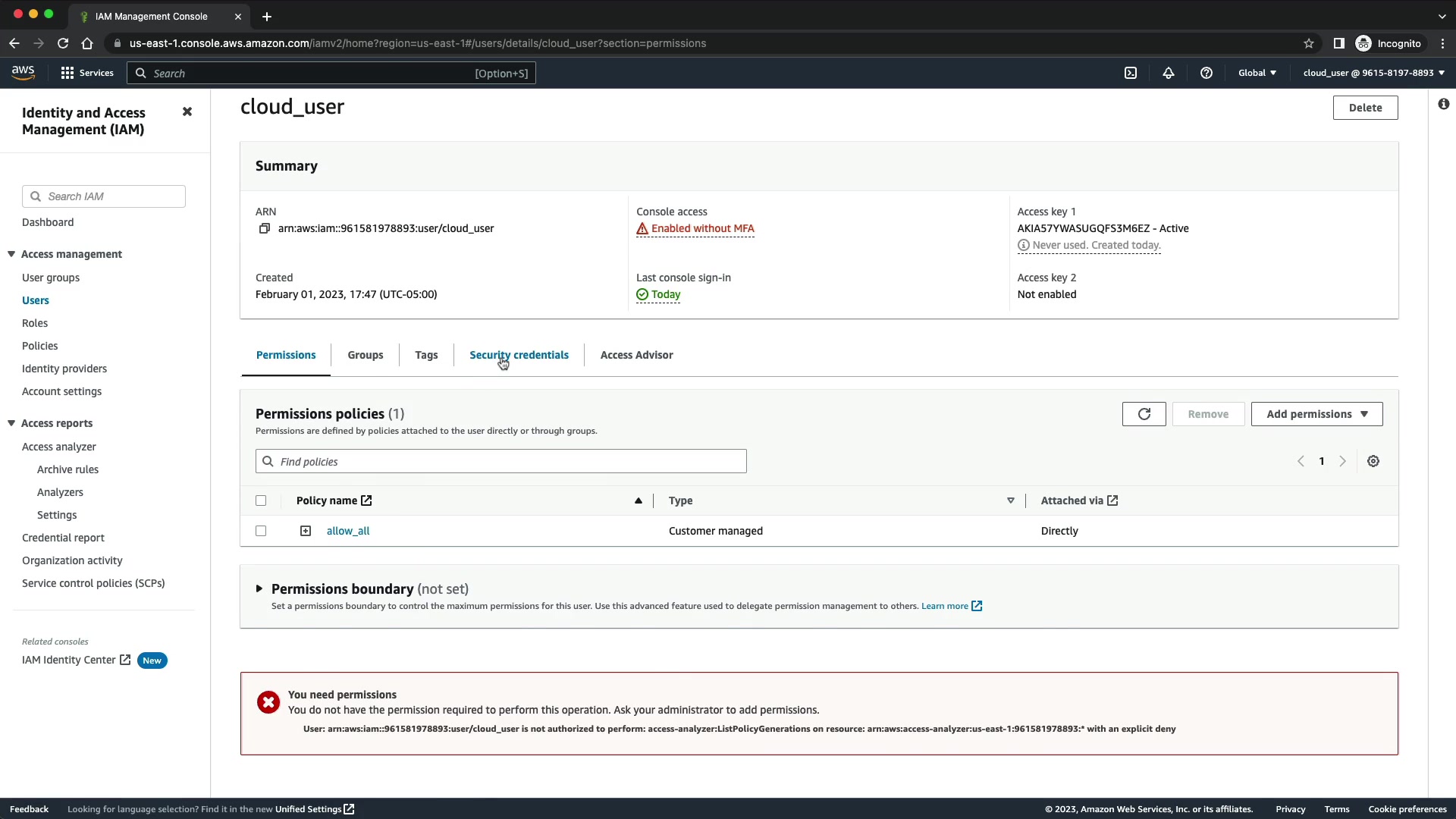The width and height of the screenshot is (1456, 819).
Task: Toggle the select-all policies checkbox
Action: (261, 500)
